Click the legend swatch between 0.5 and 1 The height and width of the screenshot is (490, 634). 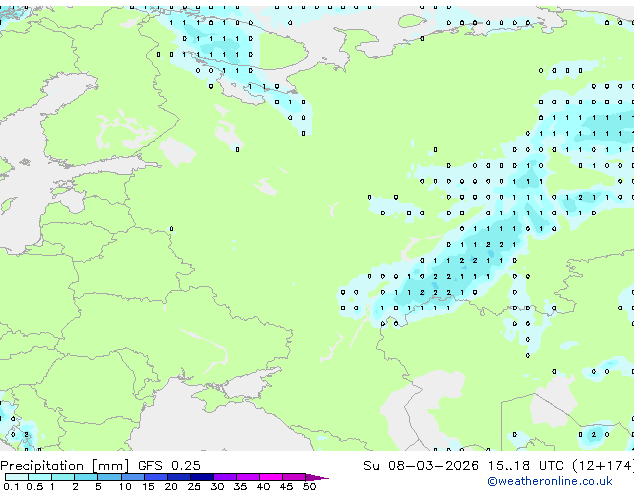40,477
